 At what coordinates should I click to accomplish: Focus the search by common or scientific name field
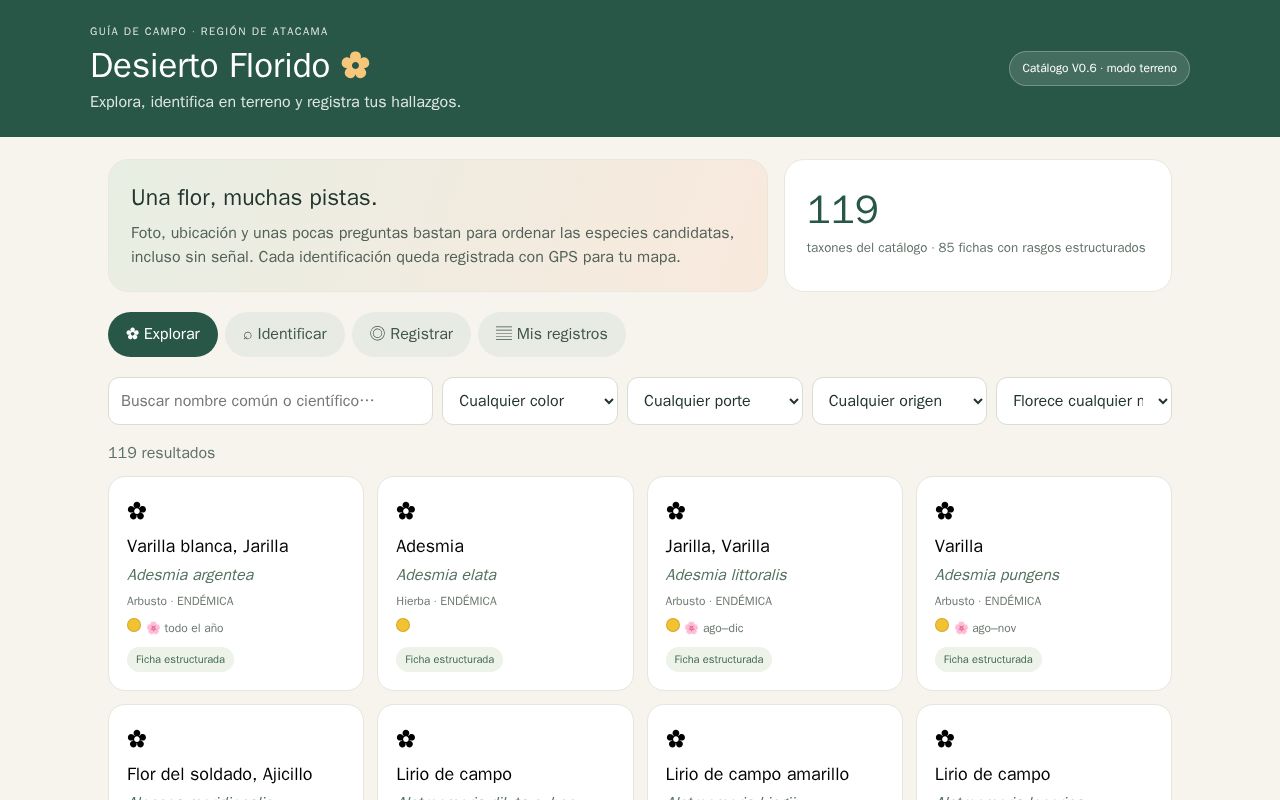[270, 401]
